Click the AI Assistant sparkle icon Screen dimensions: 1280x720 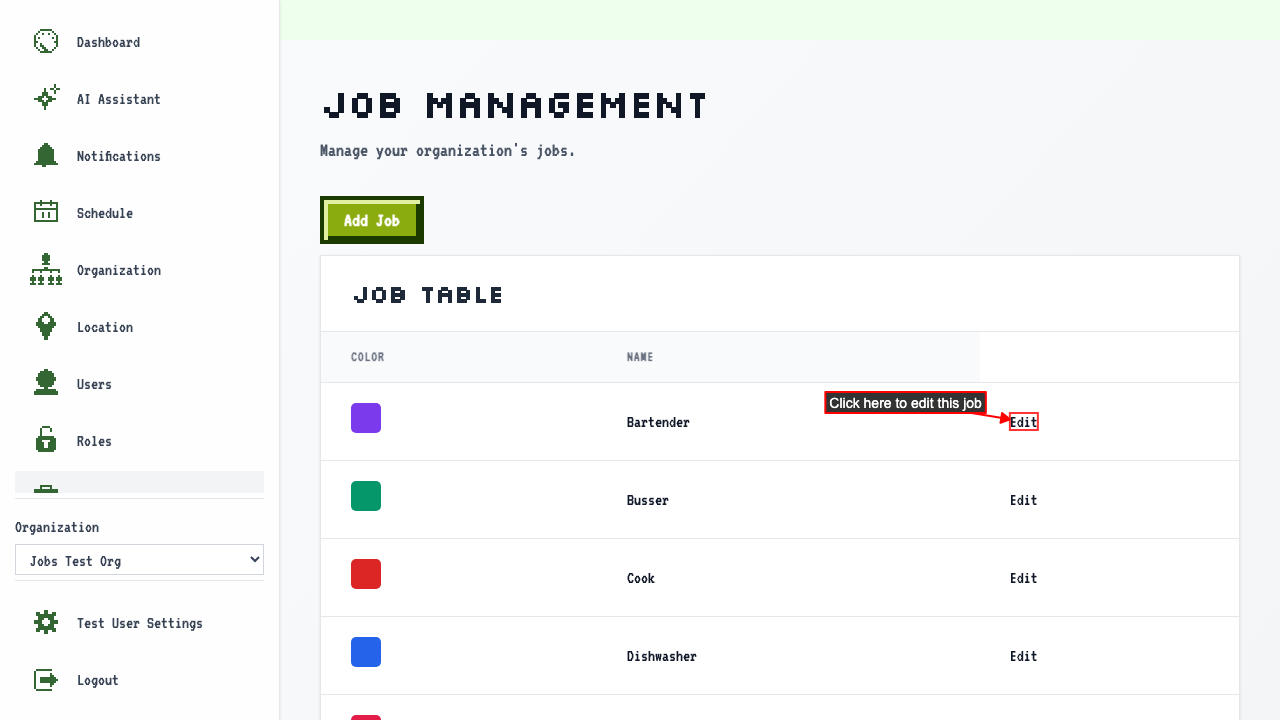(46, 99)
